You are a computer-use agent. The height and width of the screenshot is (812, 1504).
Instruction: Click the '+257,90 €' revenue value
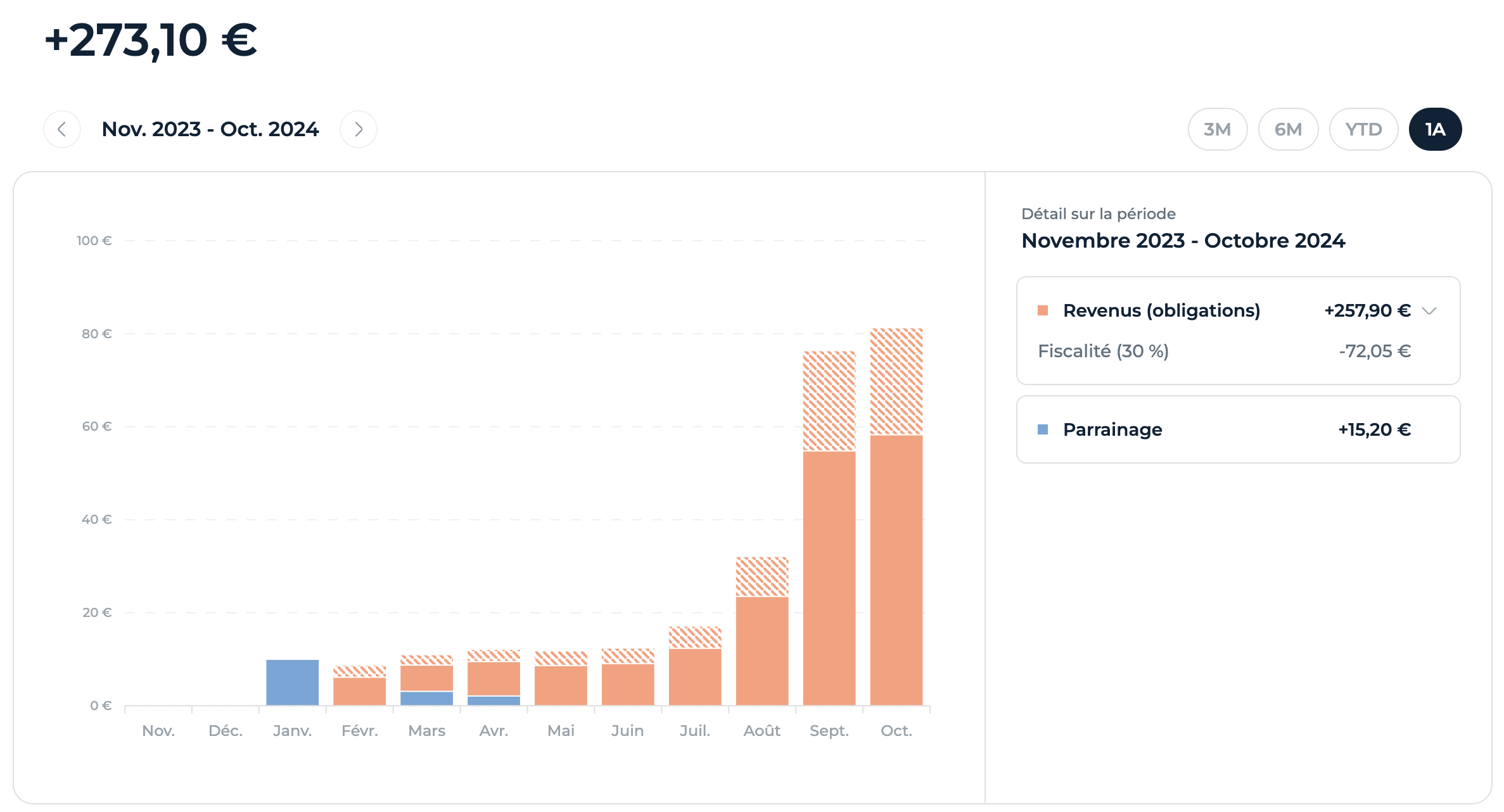(x=1367, y=310)
